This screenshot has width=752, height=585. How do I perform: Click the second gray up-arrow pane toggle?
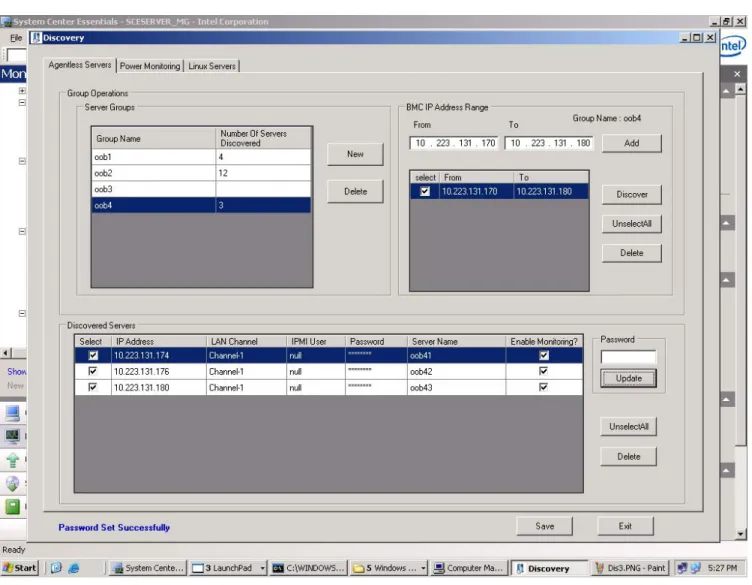click(727, 223)
